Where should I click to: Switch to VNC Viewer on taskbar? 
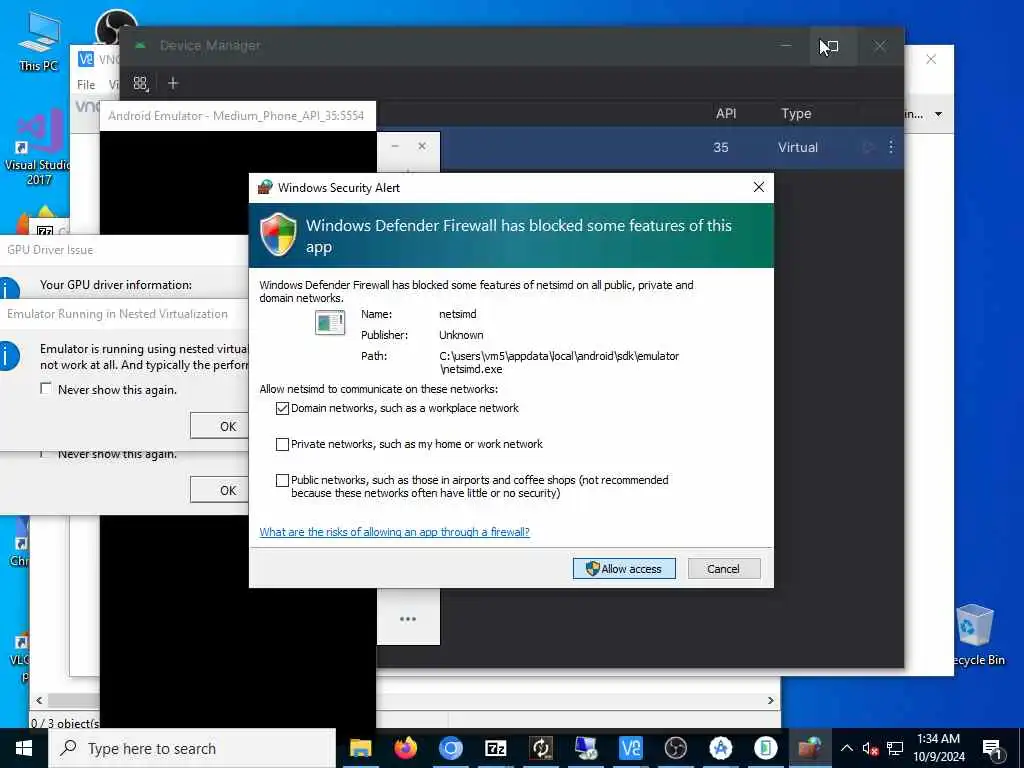click(x=631, y=748)
